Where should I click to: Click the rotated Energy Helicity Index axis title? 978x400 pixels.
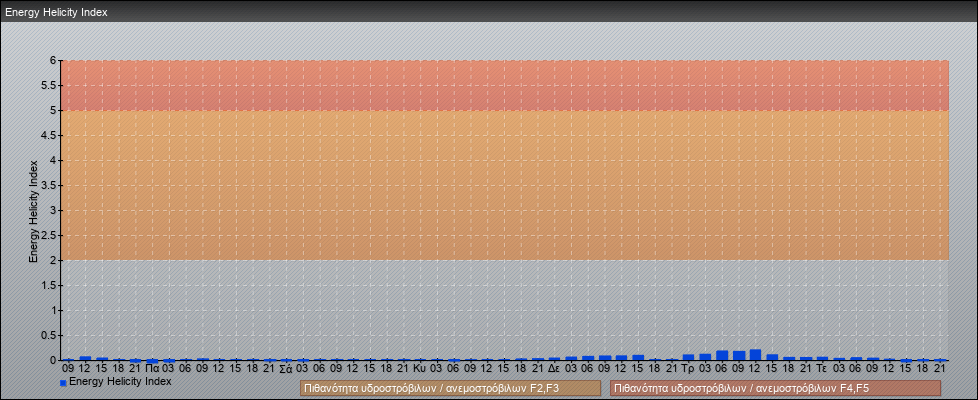tap(33, 210)
